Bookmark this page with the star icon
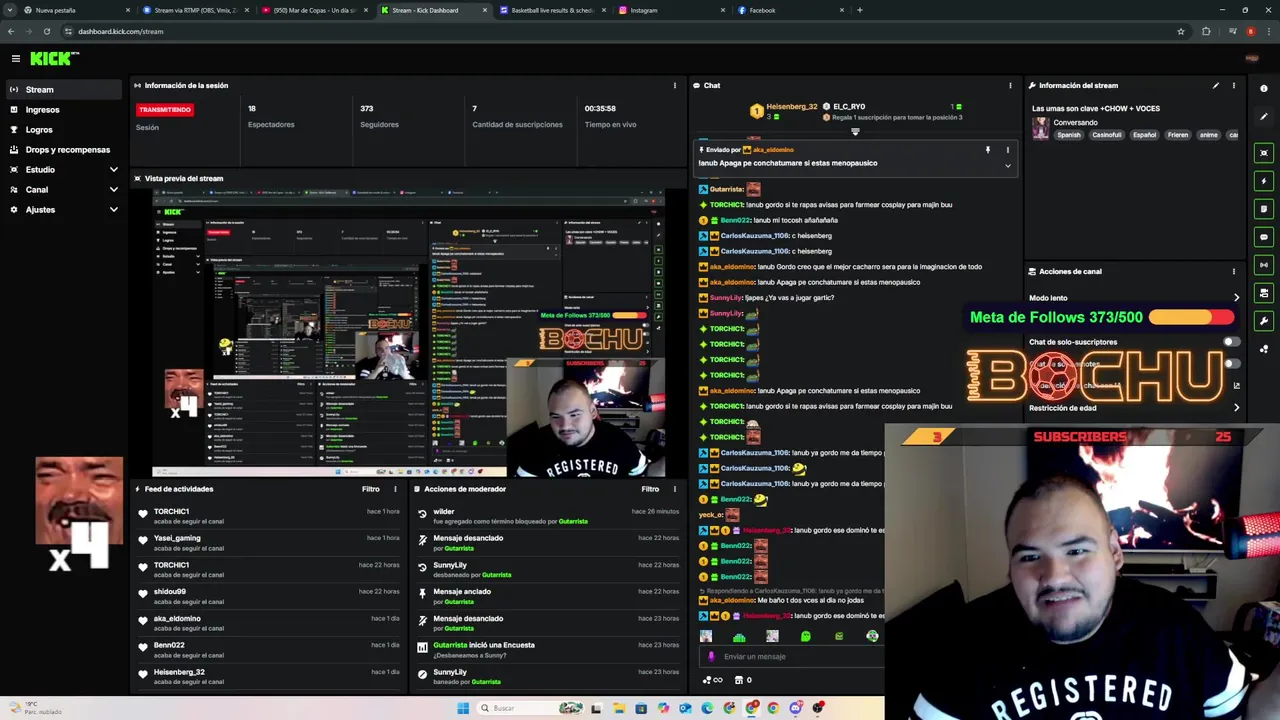 (x=1181, y=31)
